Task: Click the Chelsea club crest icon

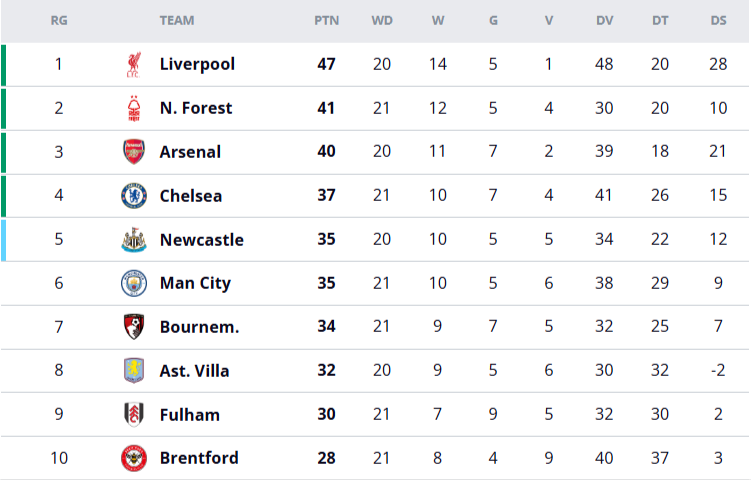Action: pos(133,196)
